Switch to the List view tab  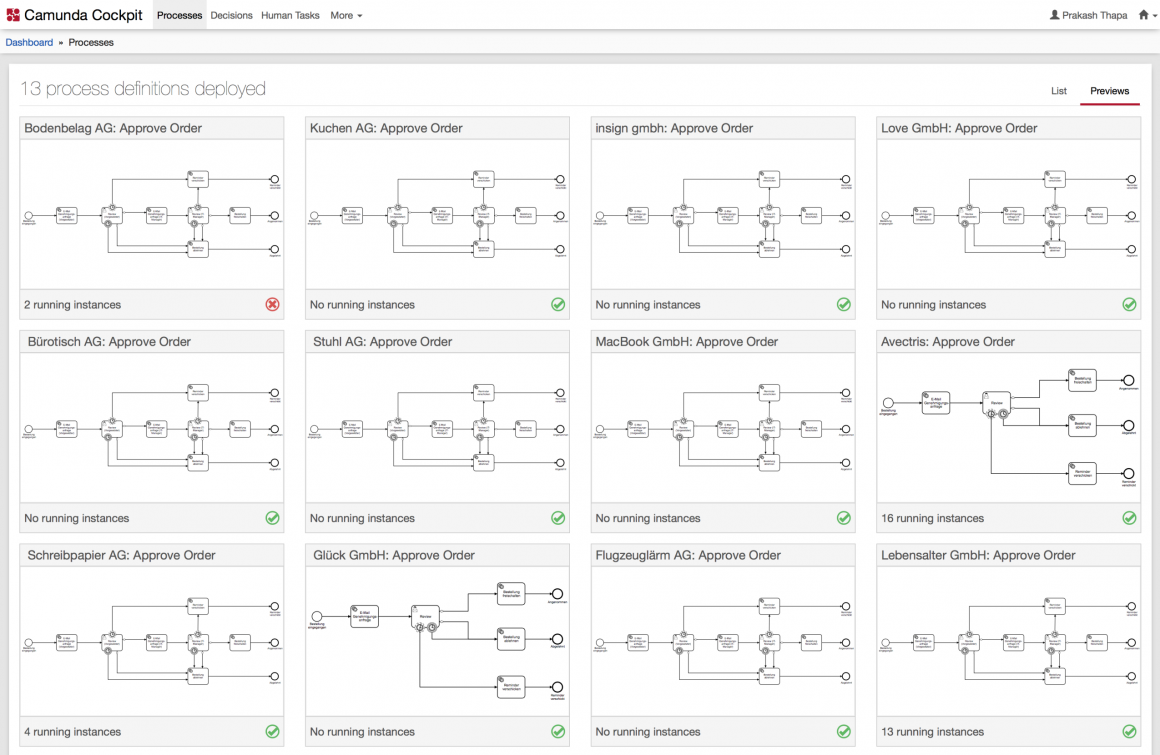(1059, 91)
